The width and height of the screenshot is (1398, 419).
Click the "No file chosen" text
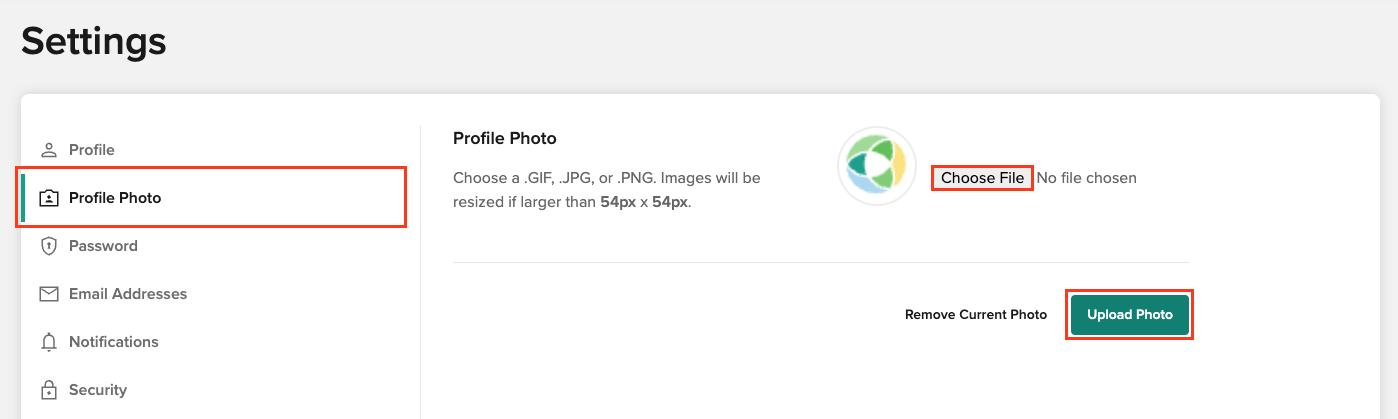[x=1087, y=178]
